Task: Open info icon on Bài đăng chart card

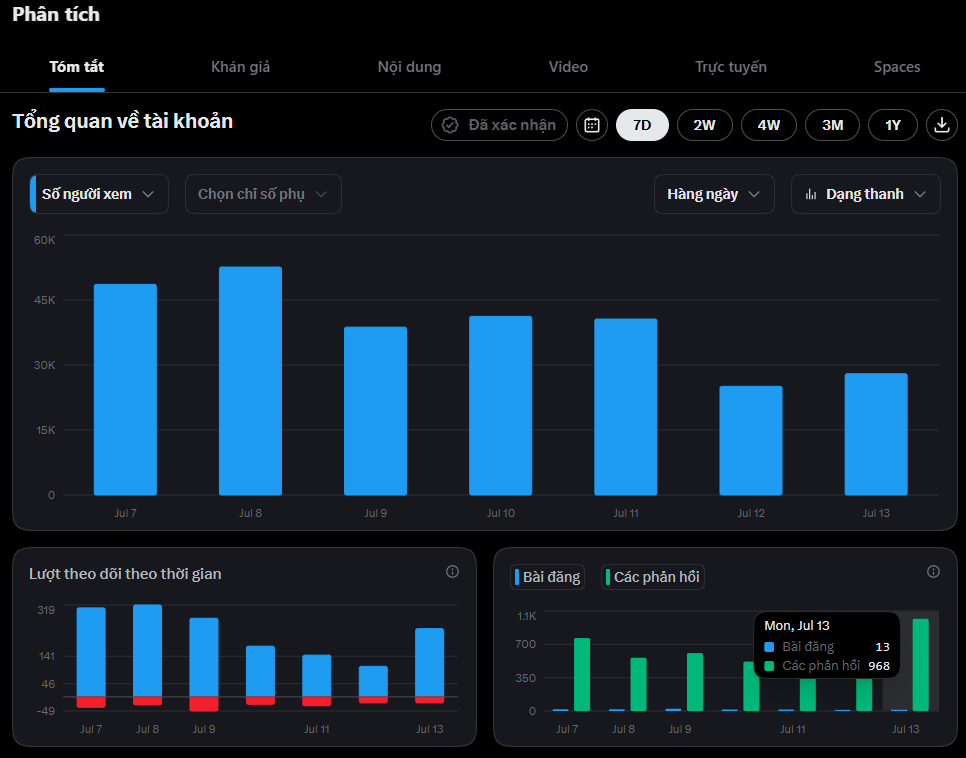Action: click(933, 572)
